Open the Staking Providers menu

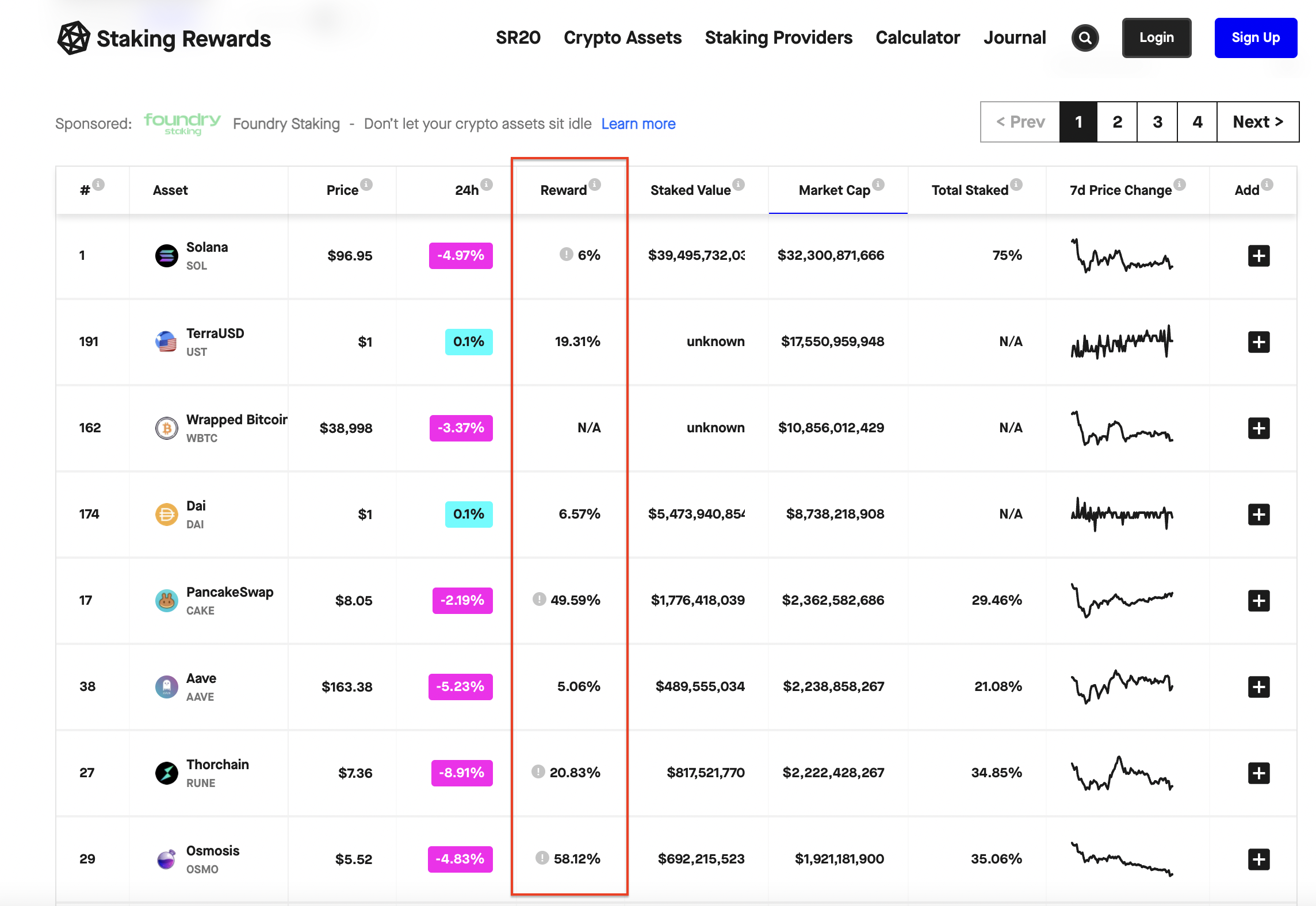[778, 38]
